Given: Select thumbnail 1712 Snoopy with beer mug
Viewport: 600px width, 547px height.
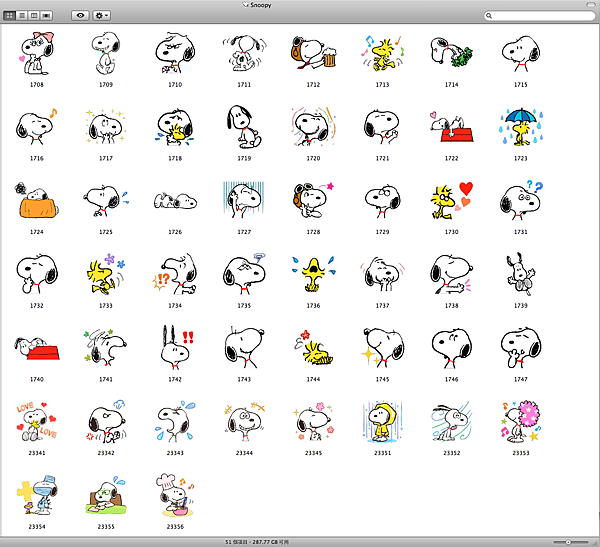Looking at the screenshot, I should (x=313, y=54).
